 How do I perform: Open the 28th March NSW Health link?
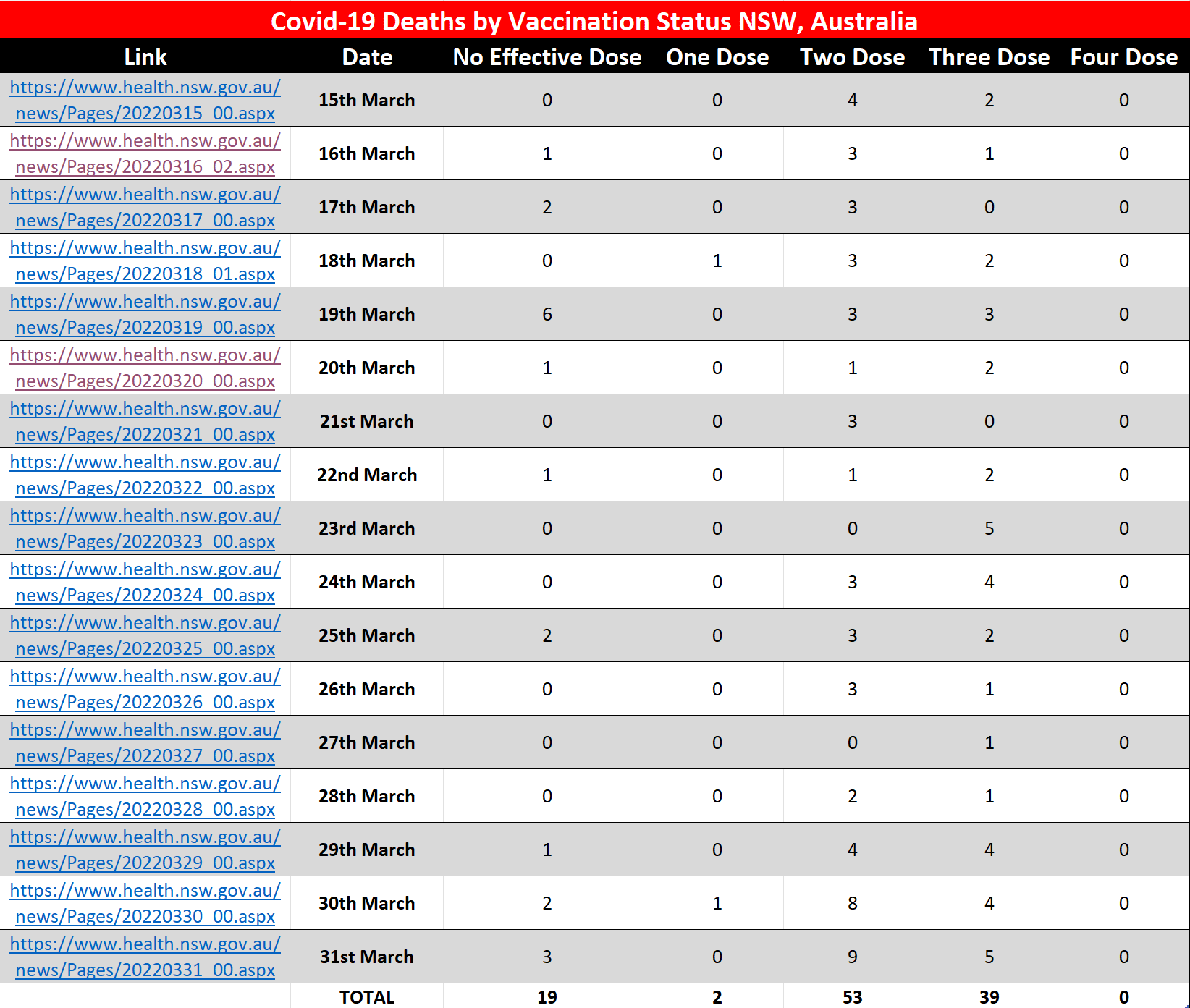(145, 796)
